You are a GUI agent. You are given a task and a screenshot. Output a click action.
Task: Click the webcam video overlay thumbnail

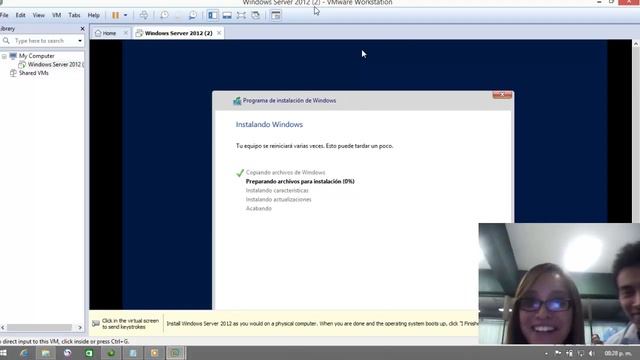coord(559,284)
